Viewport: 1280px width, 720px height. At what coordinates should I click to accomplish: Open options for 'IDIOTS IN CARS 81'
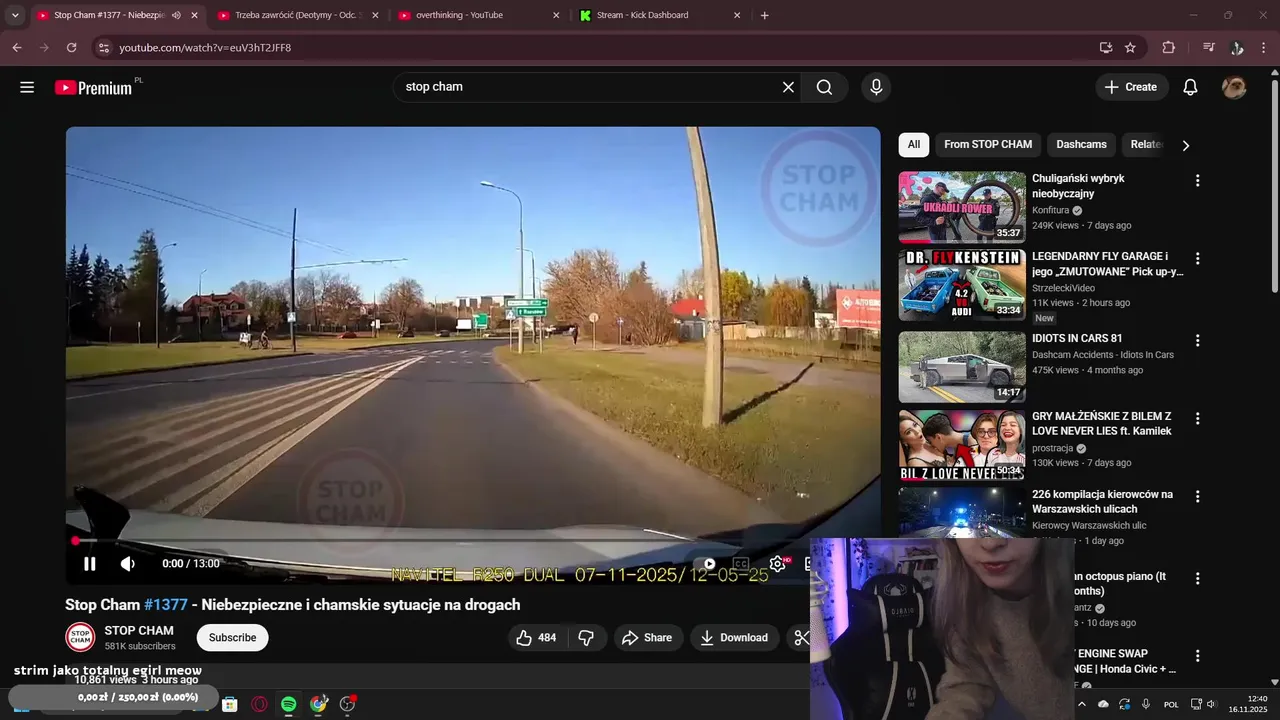[1197, 341]
